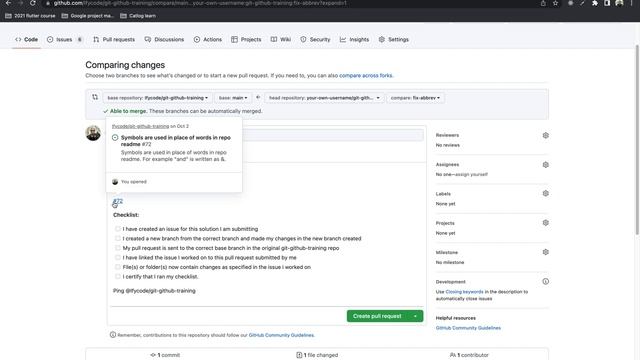Image resolution: width=640 pixels, height=360 pixels.
Task: Click the left arrow between base and head
Action: [258, 97]
